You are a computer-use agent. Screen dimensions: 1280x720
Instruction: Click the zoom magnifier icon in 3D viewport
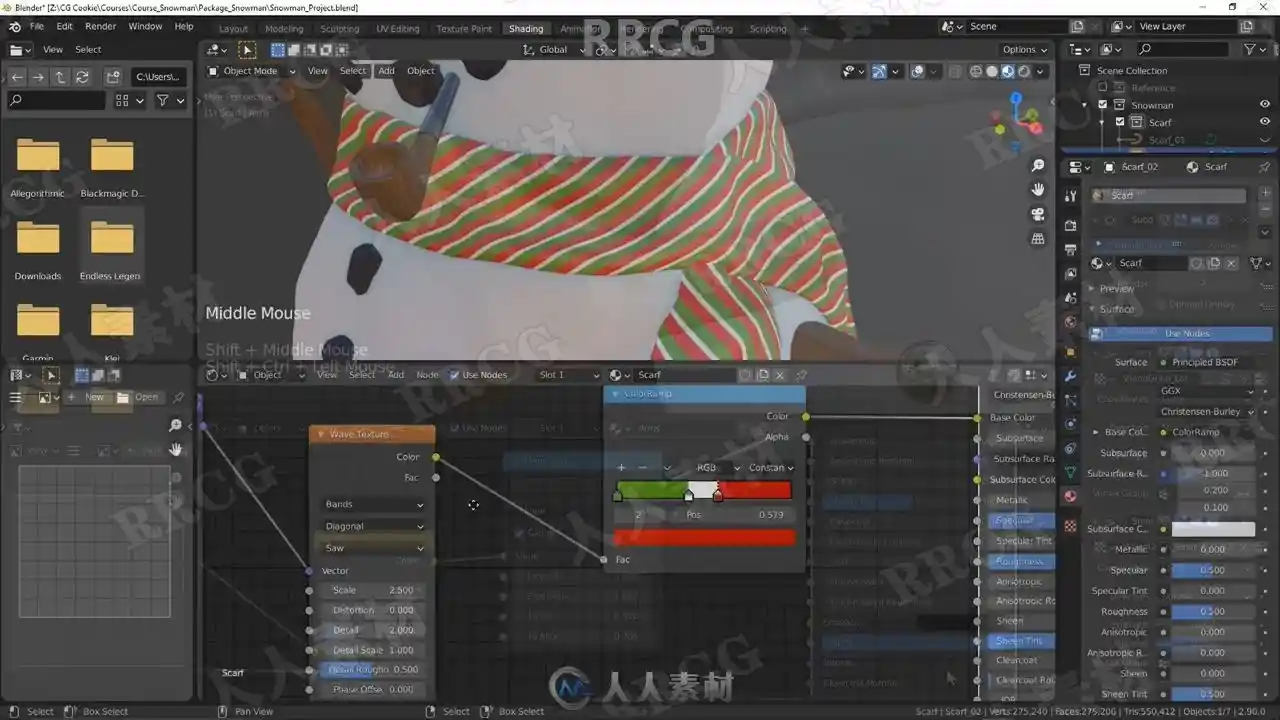click(x=1038, y=166)
